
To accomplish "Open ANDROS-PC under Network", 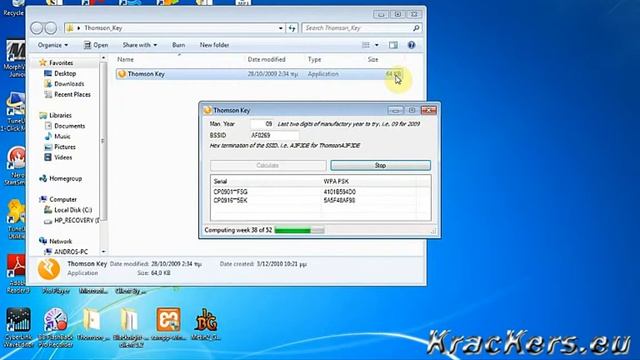I will 71,252.
